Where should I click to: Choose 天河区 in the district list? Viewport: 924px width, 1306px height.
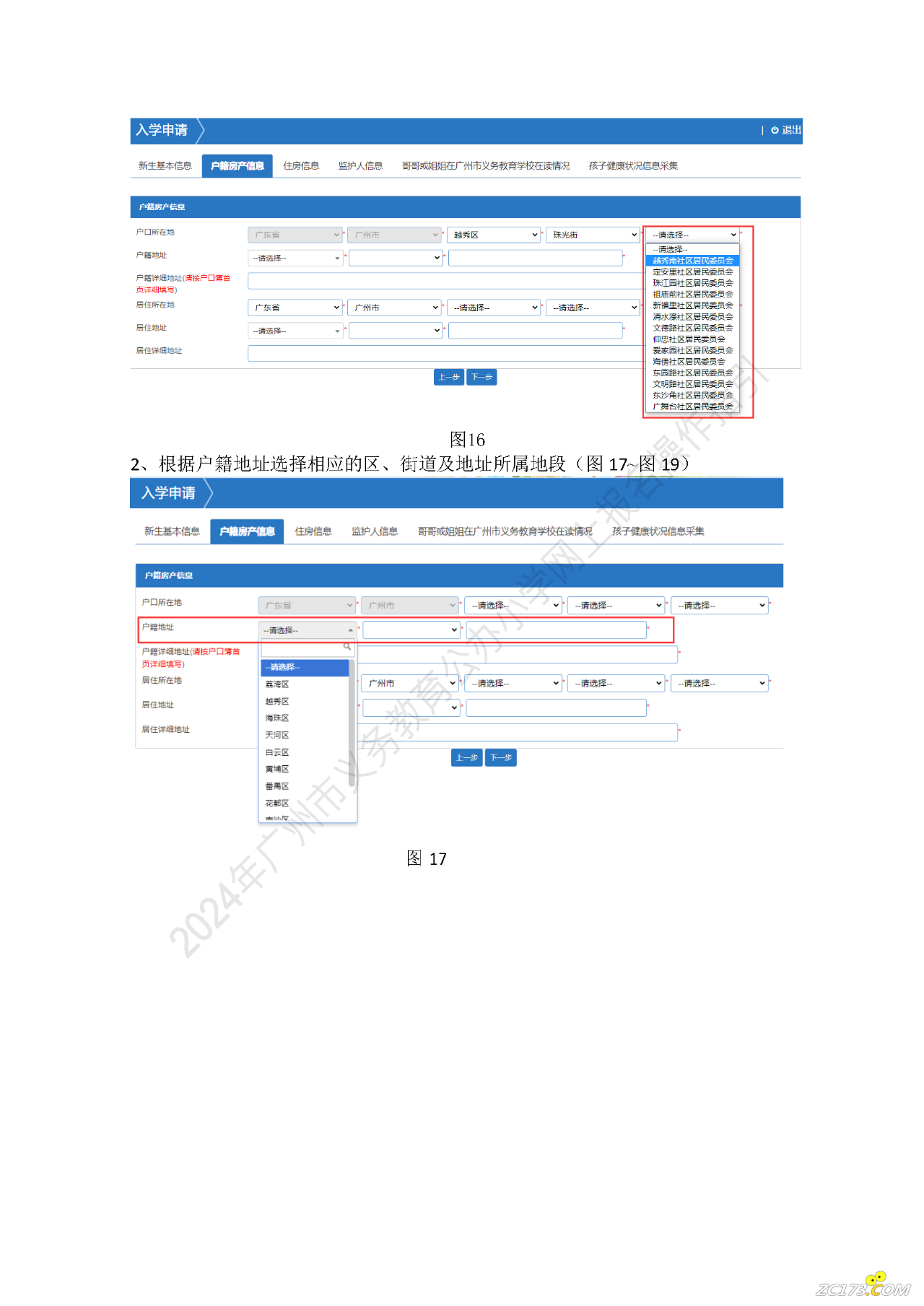(304, 736)
